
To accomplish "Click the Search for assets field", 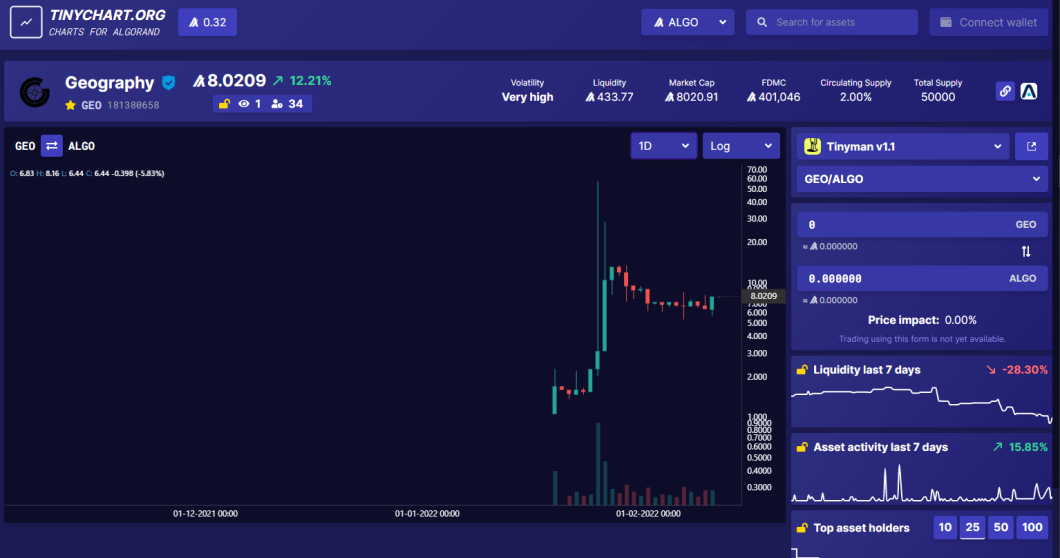I will pyautogui.click(x=832, y=22).
